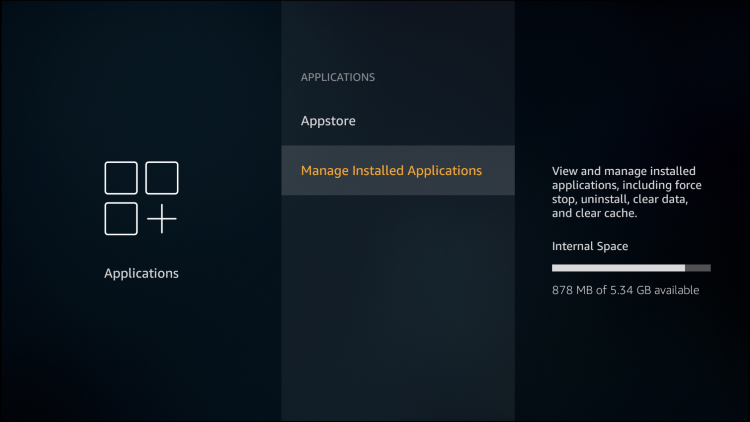Image resolution: width=750 pixels, height=422 pixels.
Task: Click the Applications label under the icon
Action: click(141, 273)
